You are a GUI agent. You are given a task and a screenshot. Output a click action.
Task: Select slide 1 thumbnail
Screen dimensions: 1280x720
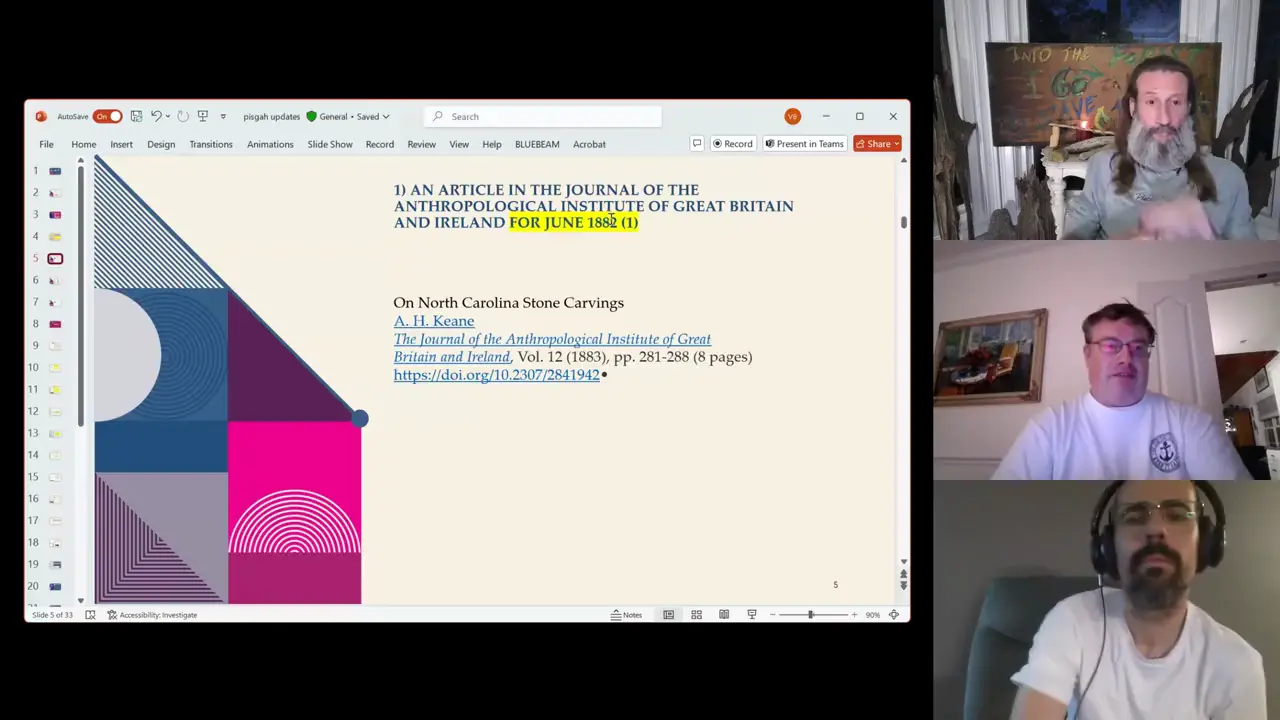click(55, 171)
